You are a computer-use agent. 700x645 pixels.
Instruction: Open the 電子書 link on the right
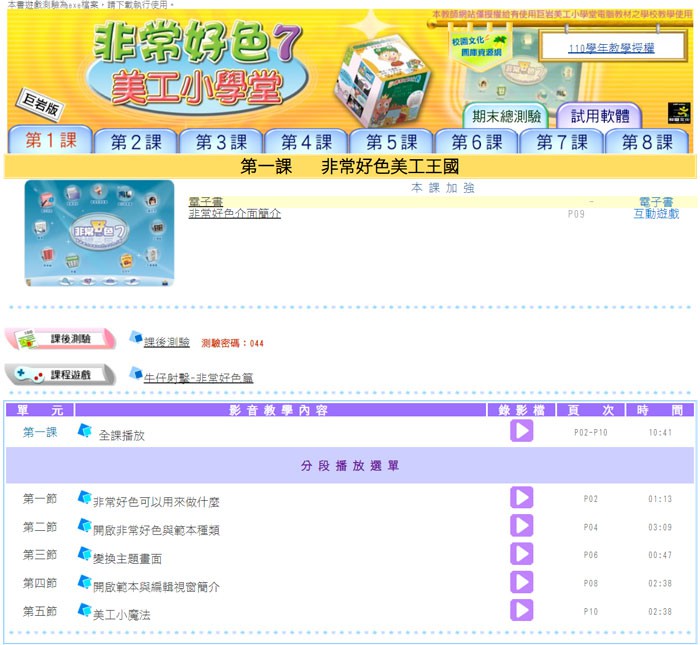tap(656, 202)
